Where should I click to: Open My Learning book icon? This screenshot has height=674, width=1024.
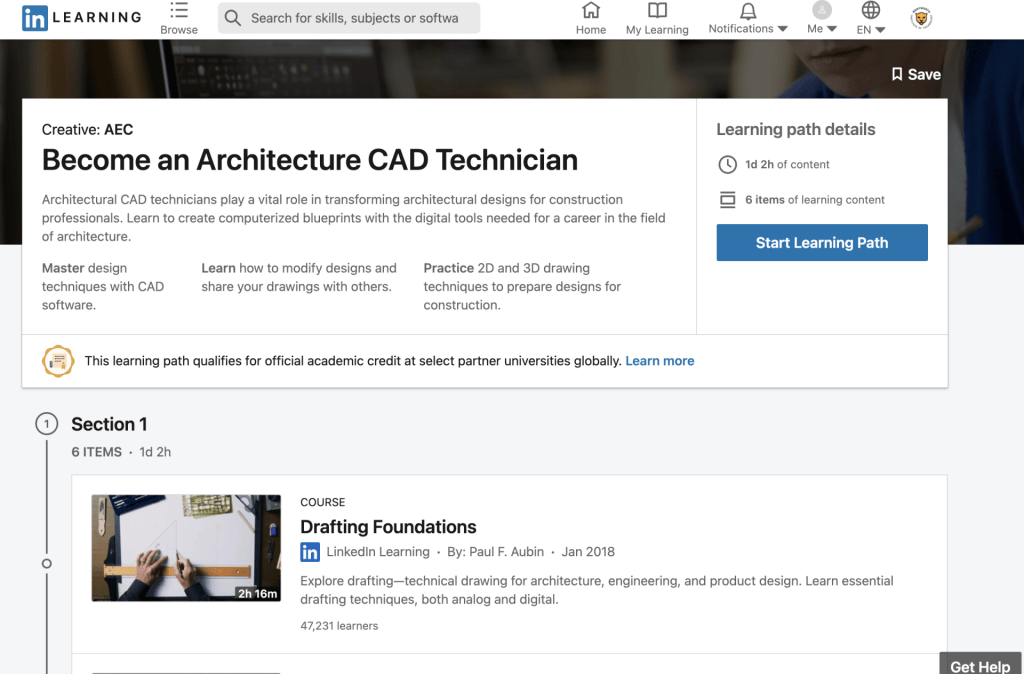tap(657, 10)
